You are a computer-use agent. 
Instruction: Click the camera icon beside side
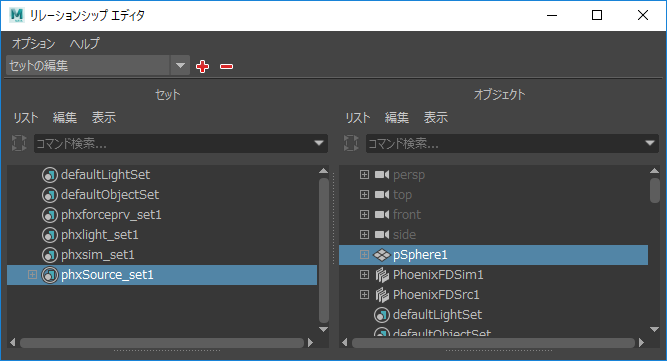(382, 234)
